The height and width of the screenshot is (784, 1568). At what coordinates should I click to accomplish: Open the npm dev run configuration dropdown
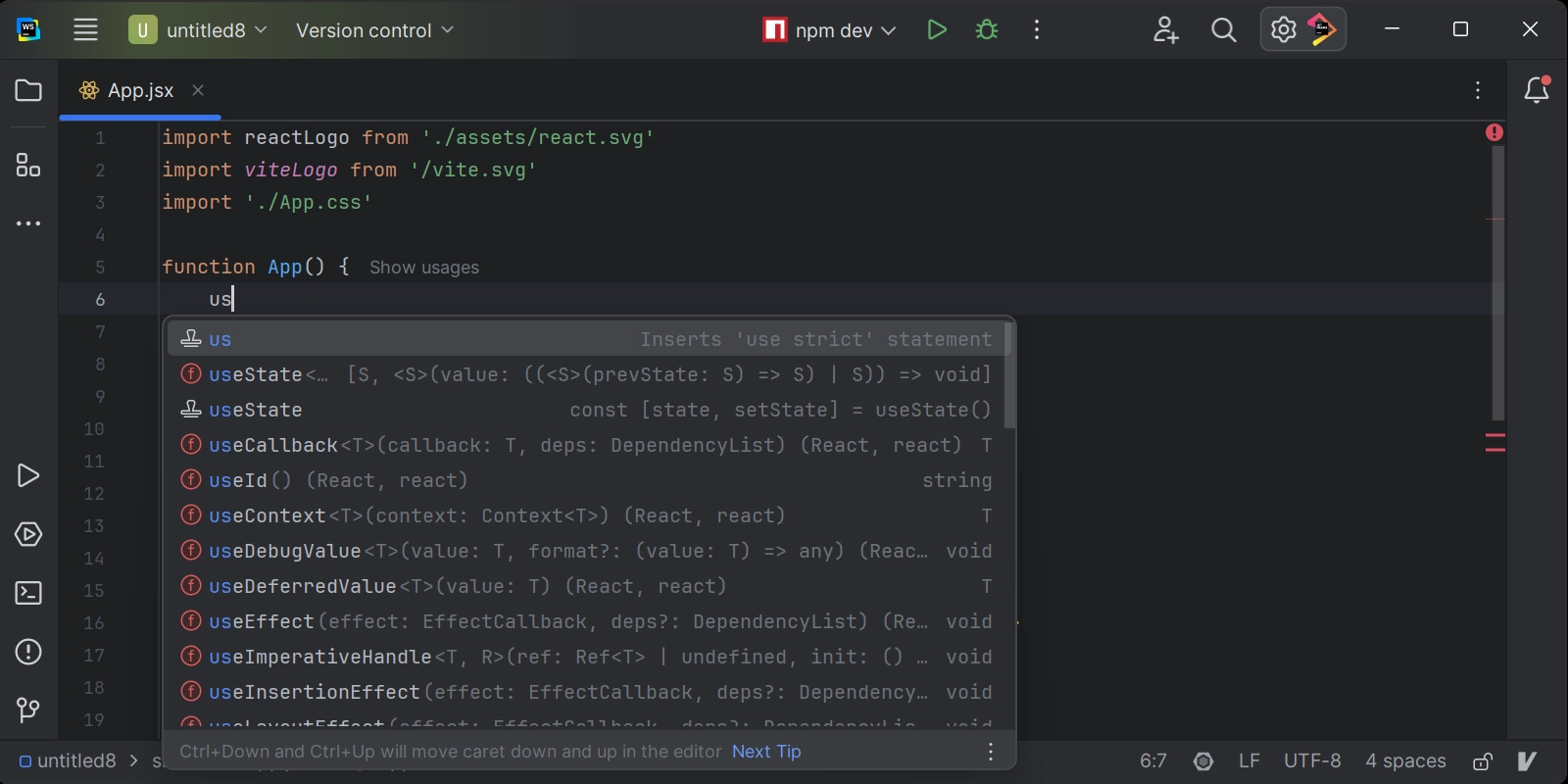(x=830, y=30)
